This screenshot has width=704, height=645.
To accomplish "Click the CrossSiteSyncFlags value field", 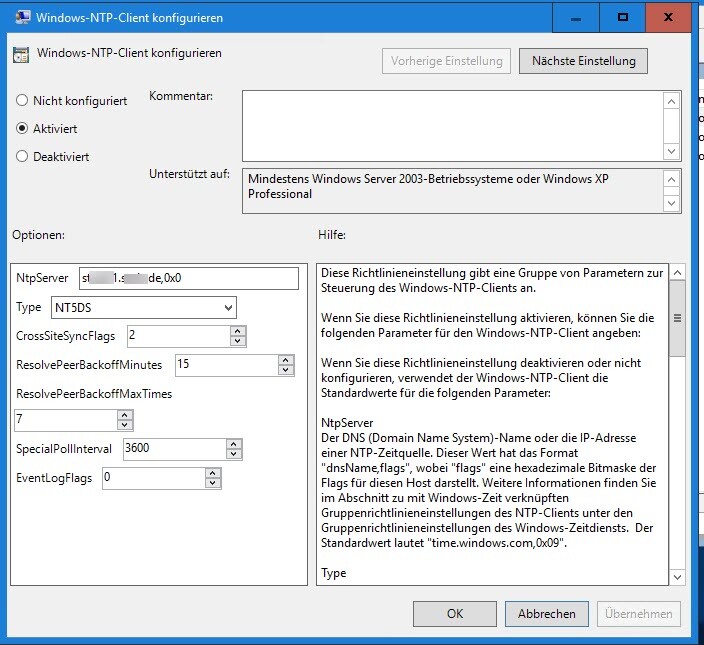I will point(179,336).
